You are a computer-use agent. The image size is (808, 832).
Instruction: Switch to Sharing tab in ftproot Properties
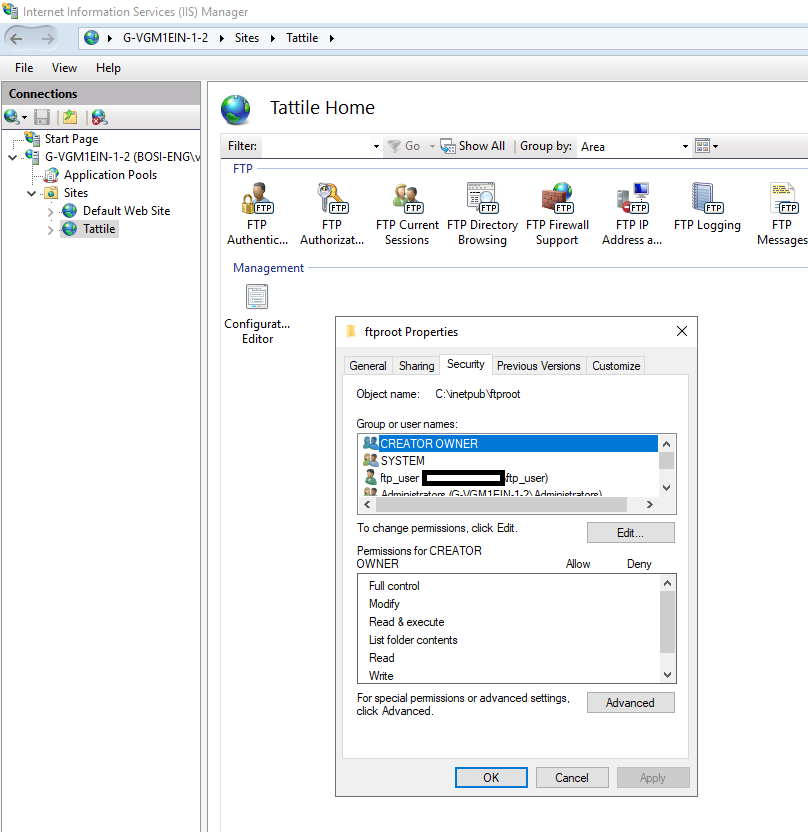pyautogui.click(x=416, y=366)
